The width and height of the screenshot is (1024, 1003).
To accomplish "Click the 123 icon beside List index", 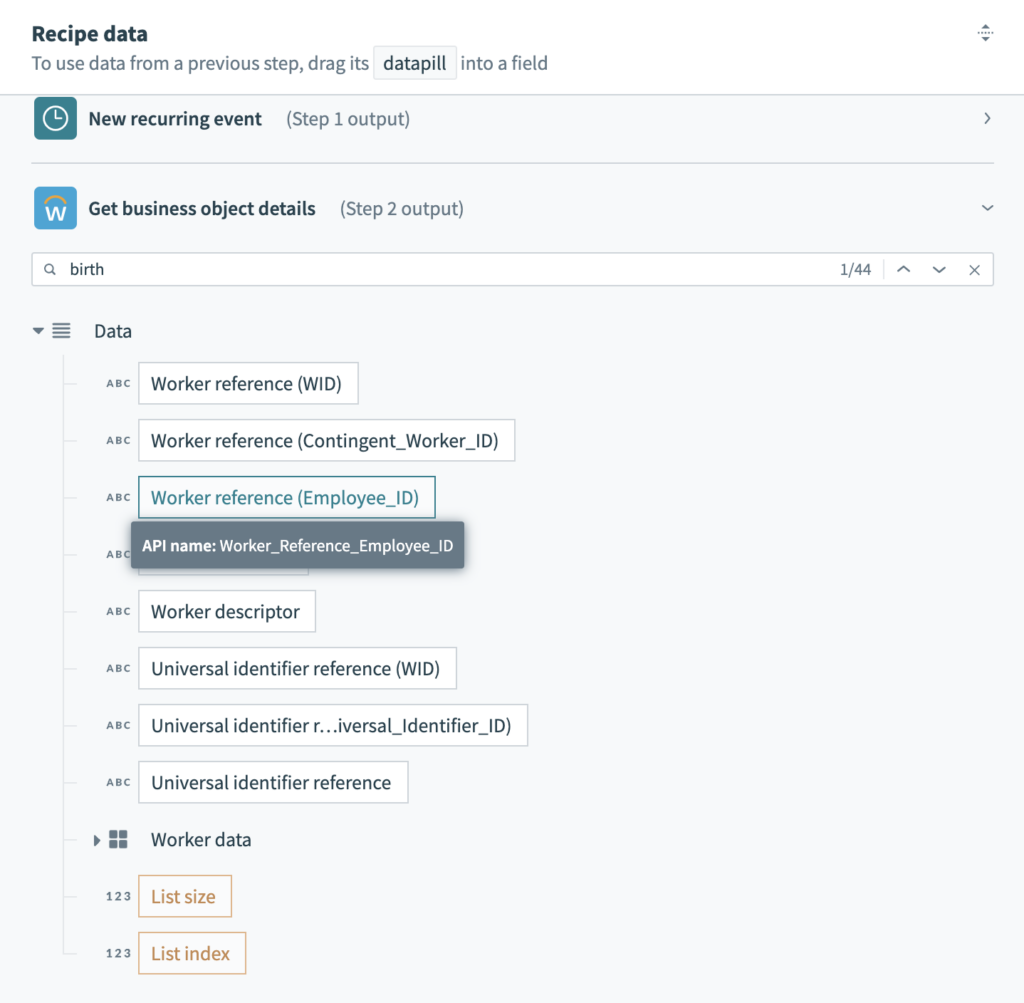I will [117, 953].
